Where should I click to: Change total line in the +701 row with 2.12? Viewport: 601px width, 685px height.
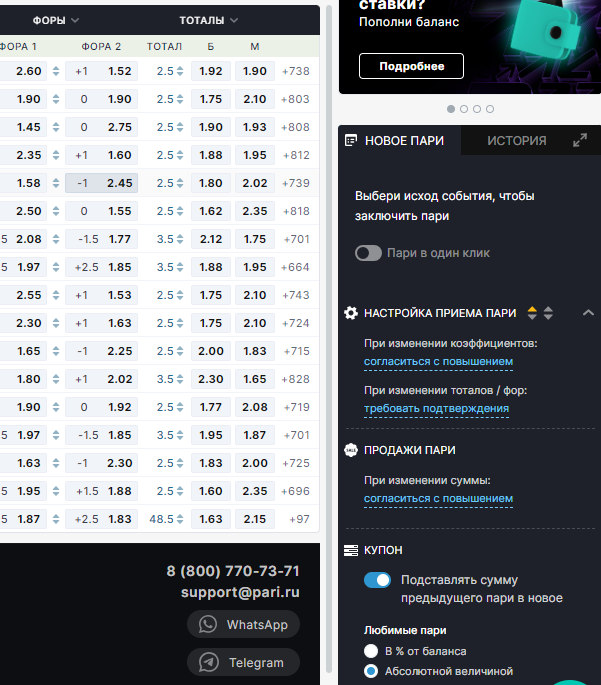pyautogui.click(x=180, y=239)
